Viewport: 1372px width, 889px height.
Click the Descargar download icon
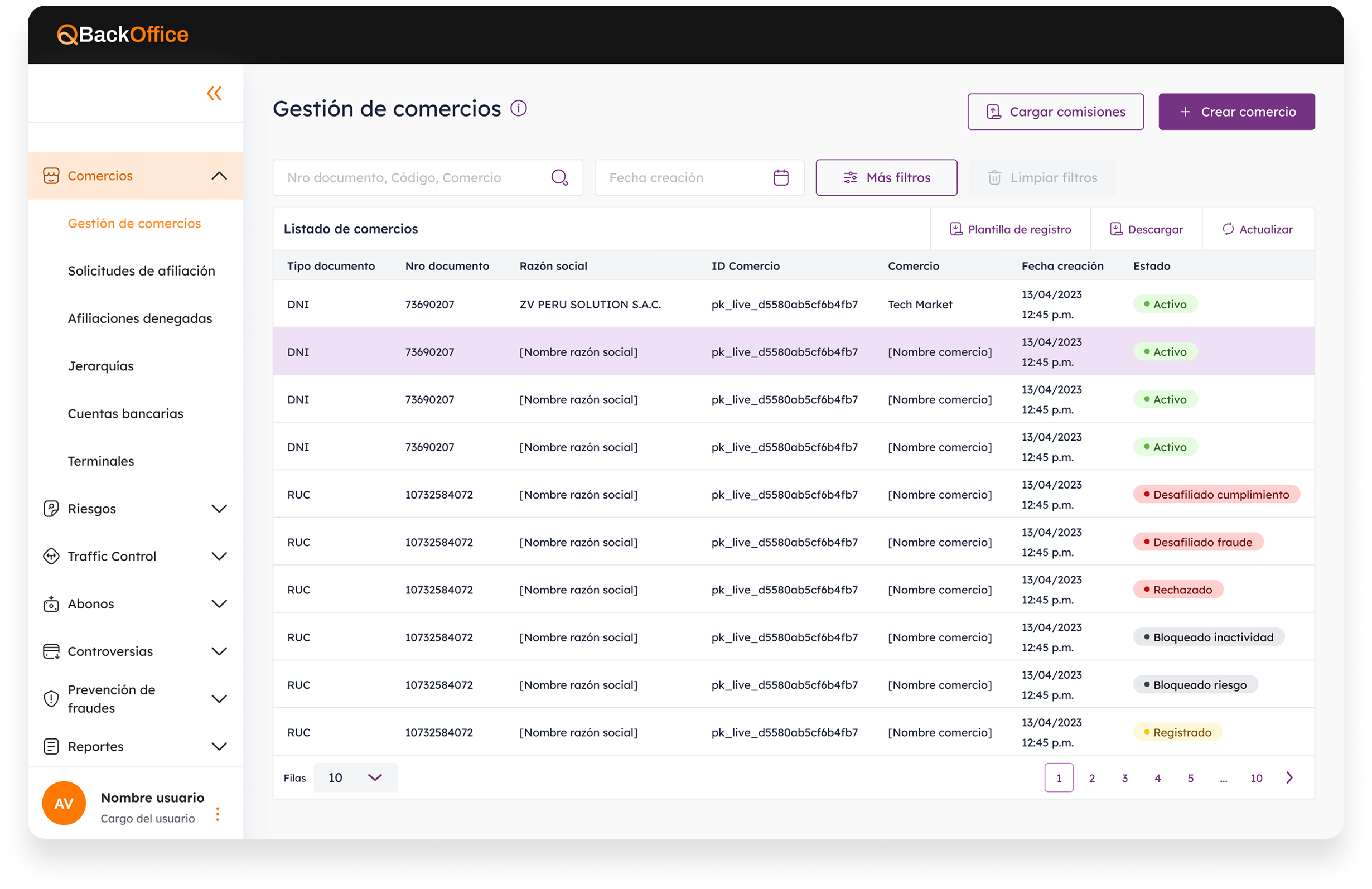[x=1116, y=229]
